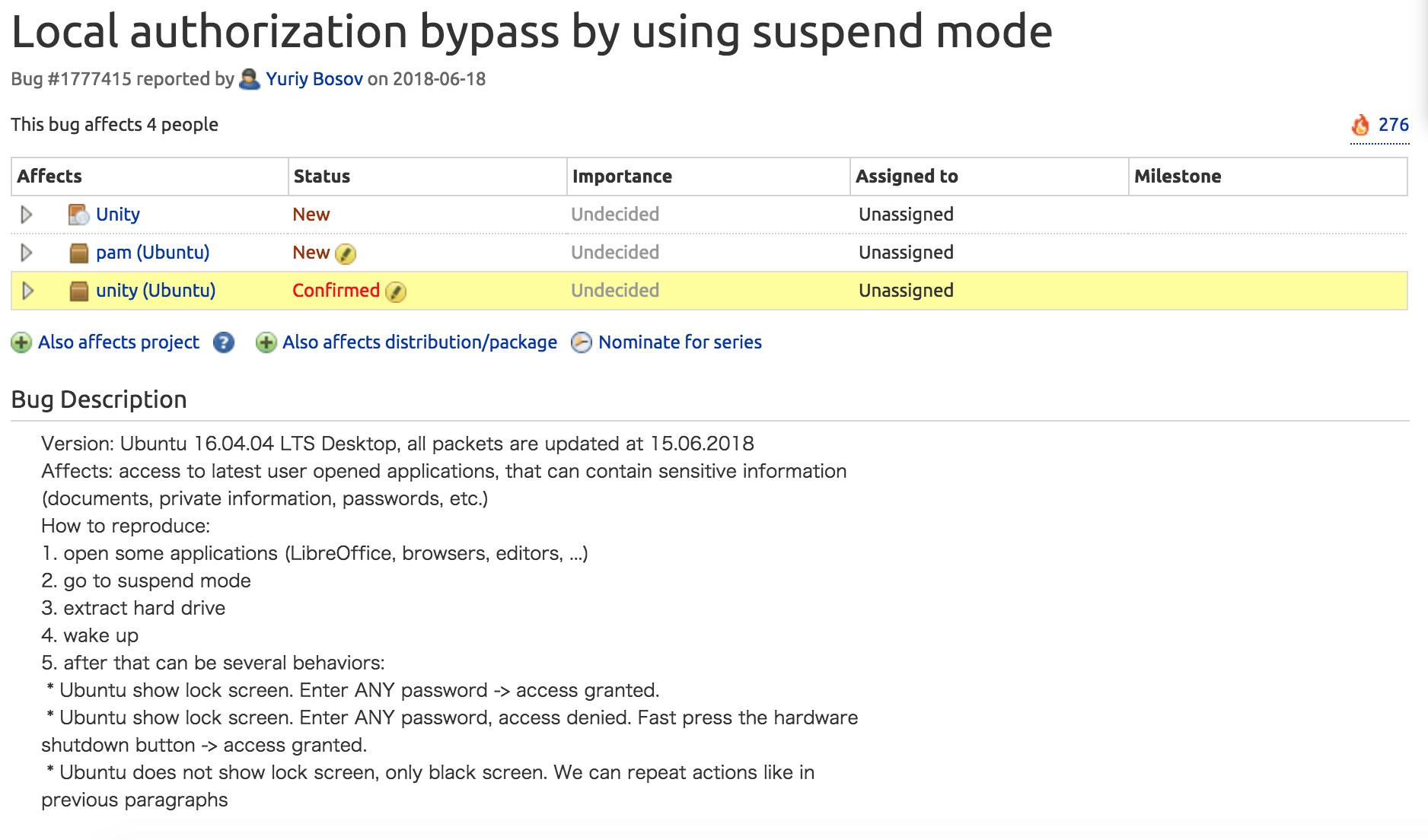Screen dimensions: 1428x840
Task: Expand the unity (Ubuntu) row details
Action: [x=28, y=291]
